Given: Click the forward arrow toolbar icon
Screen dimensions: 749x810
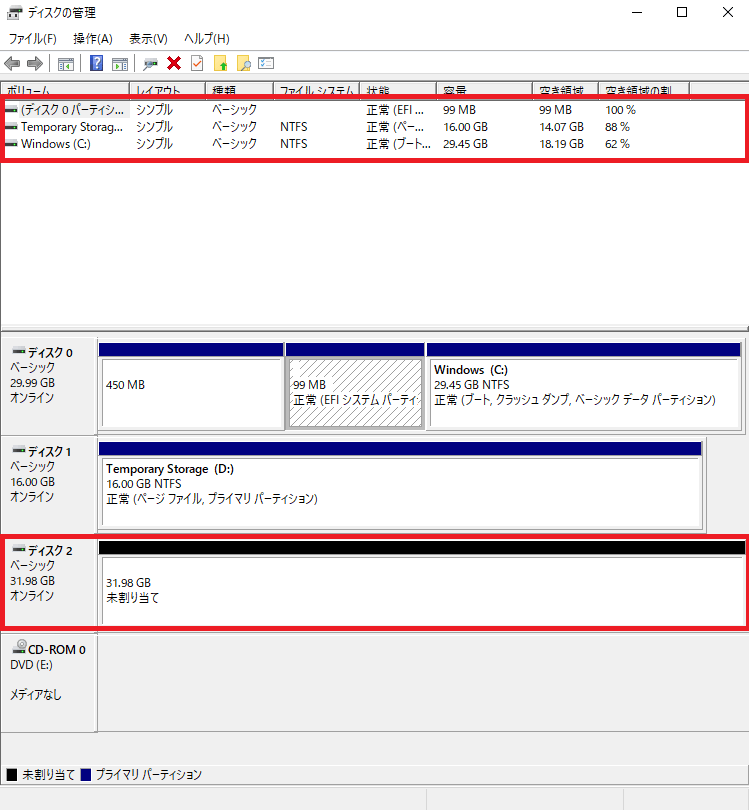Looking at the screenshot, I should (x=35, y=64).
